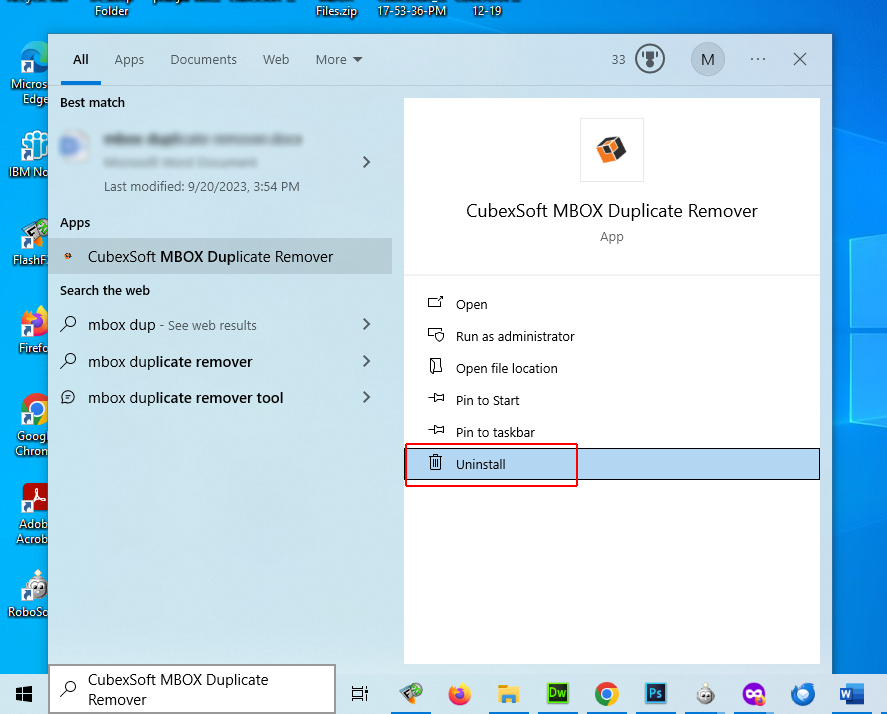
Task: Choose Pin to taskbar
Action: tap(612, 432)
